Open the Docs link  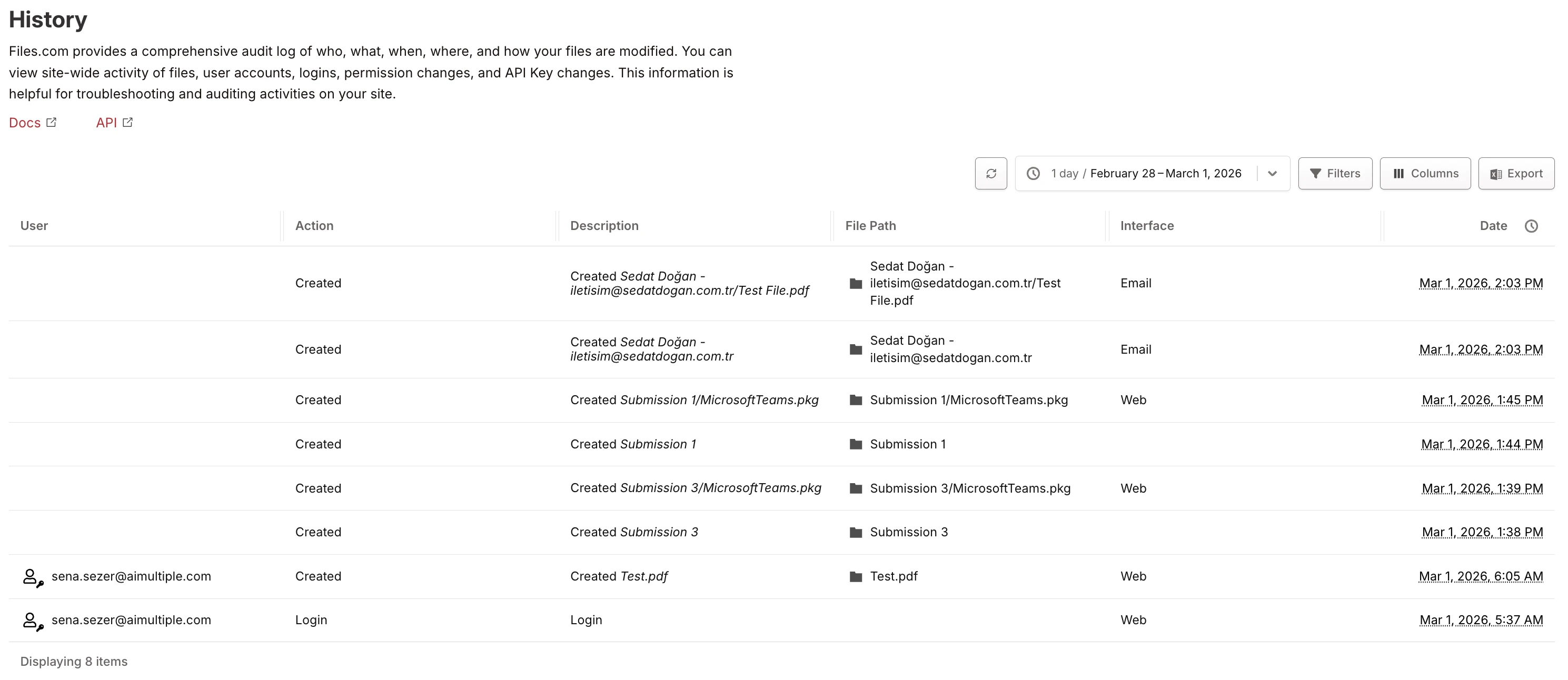pyautogui.click(x=32, y=122)
